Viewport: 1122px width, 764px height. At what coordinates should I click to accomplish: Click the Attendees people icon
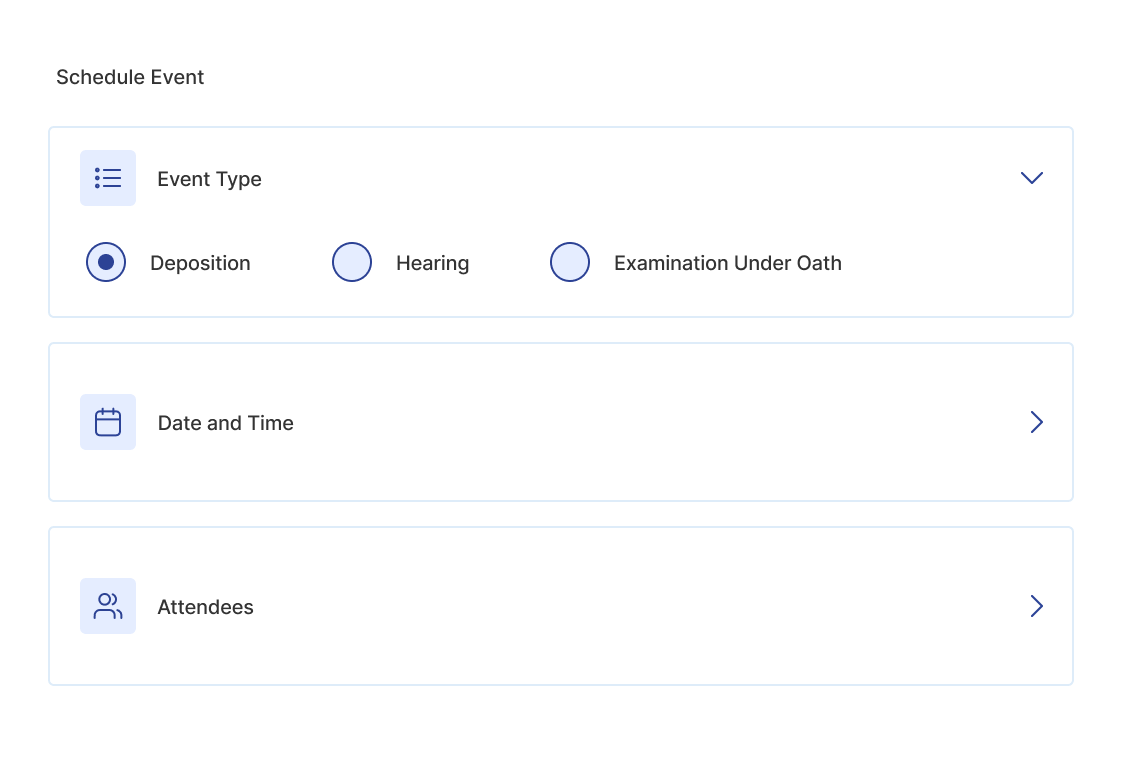[x=108, y=606]
